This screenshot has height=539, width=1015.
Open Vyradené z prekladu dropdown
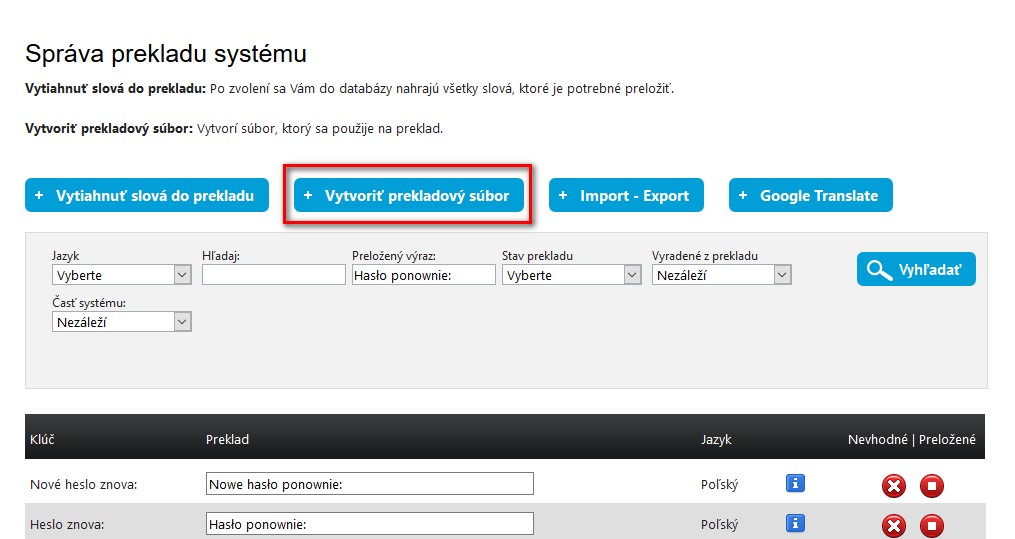(721, 275)
